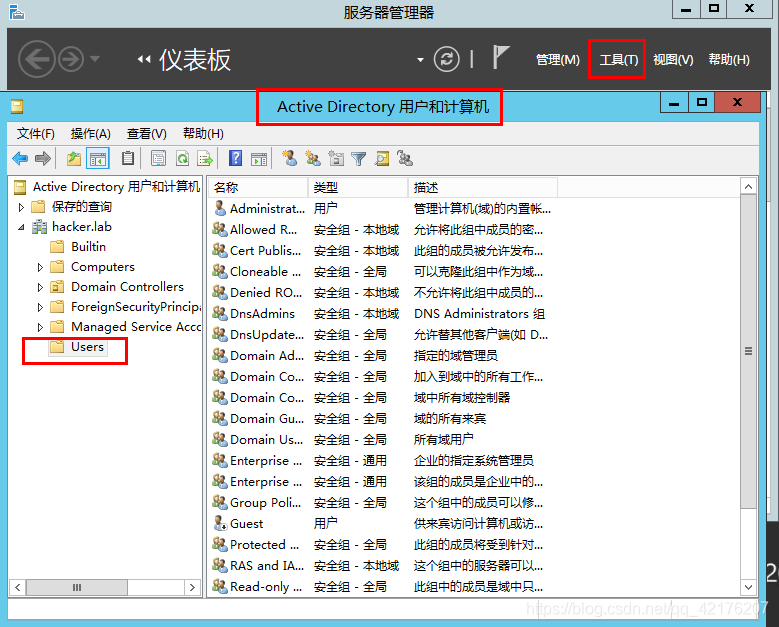
Task: Sort by 类型 column header
Action: point(358,187)
